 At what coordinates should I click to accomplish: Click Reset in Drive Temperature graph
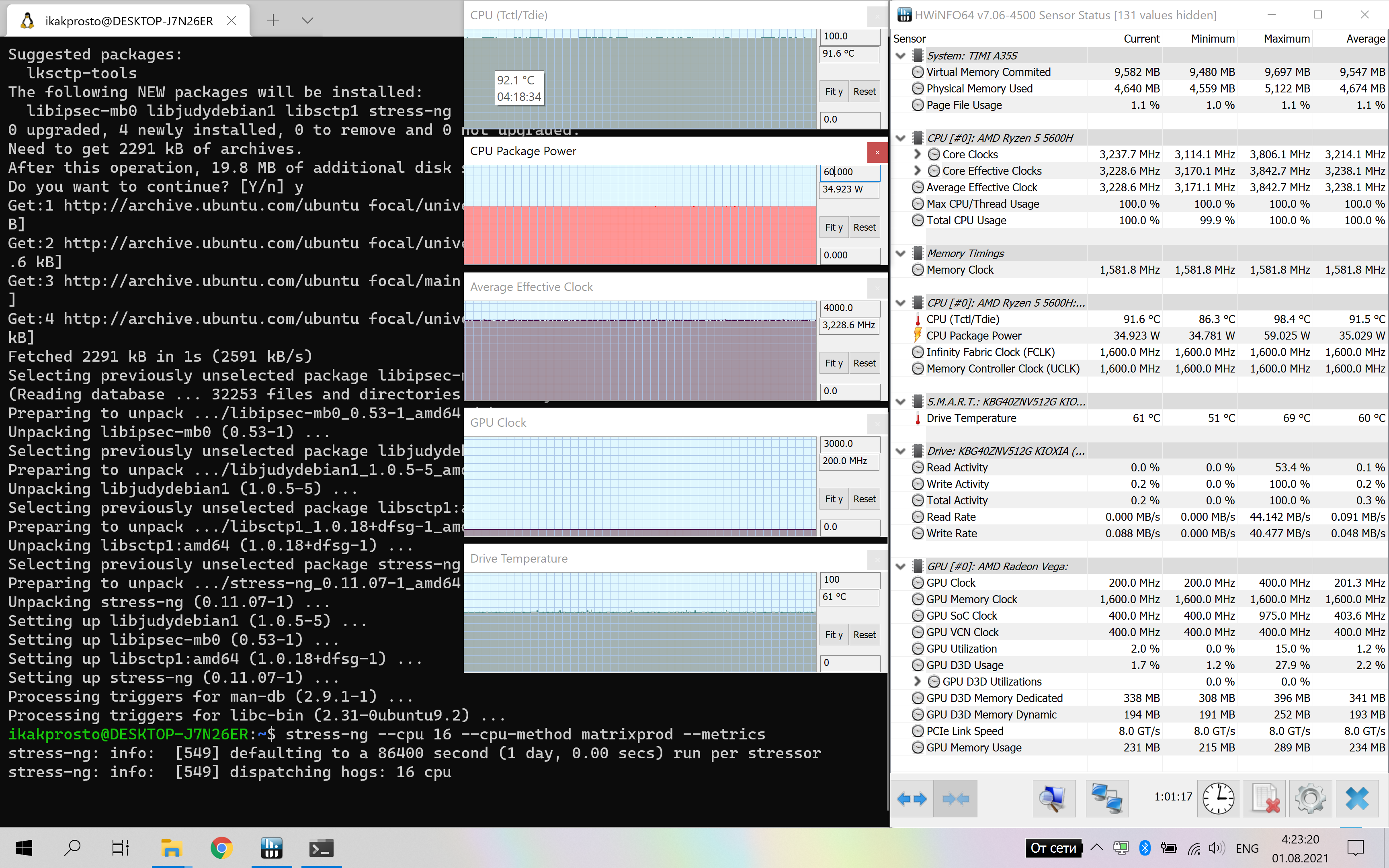pyautogui.click(x=865, y=635)
